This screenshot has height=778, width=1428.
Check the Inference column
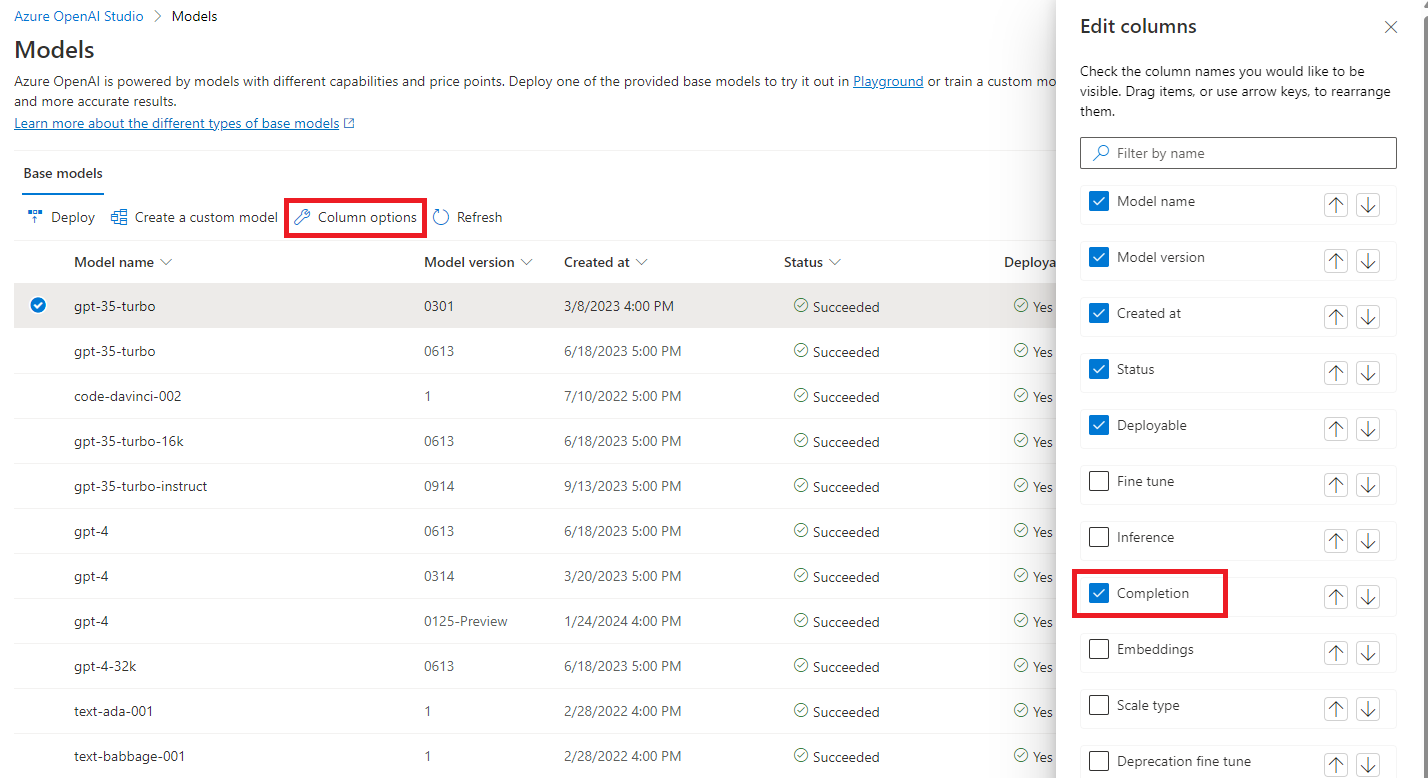tap(1099, 537)
